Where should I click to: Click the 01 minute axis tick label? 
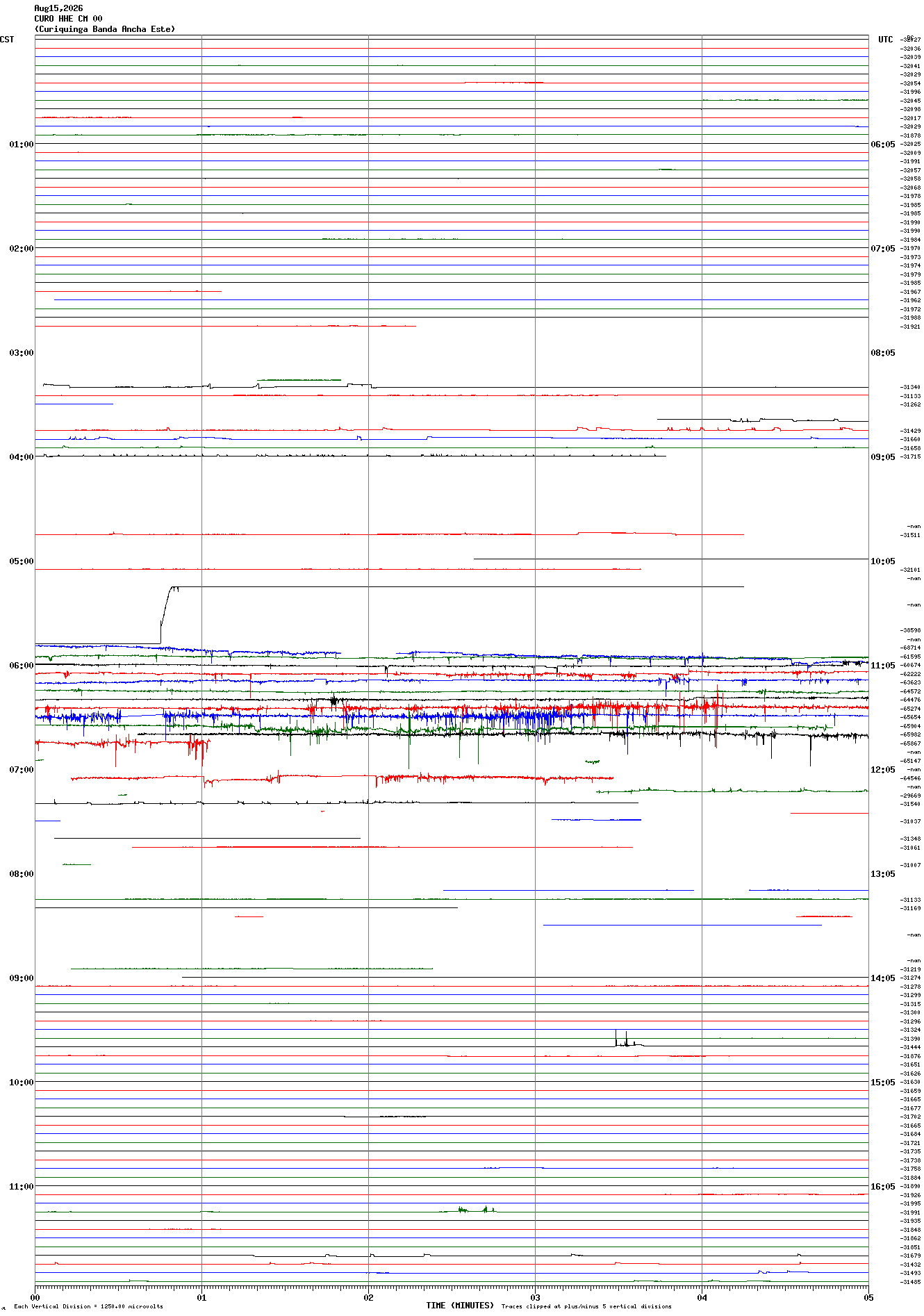[201, 1298]
